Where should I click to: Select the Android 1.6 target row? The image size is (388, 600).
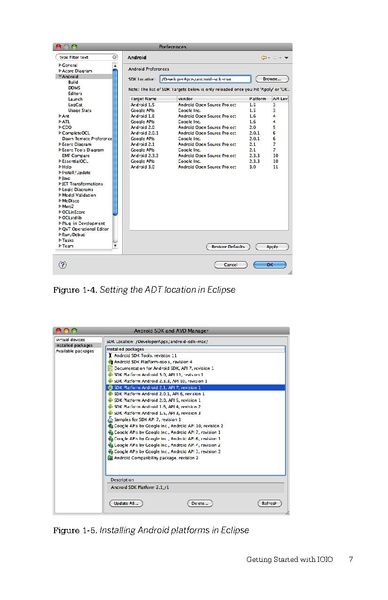point(209,116)
